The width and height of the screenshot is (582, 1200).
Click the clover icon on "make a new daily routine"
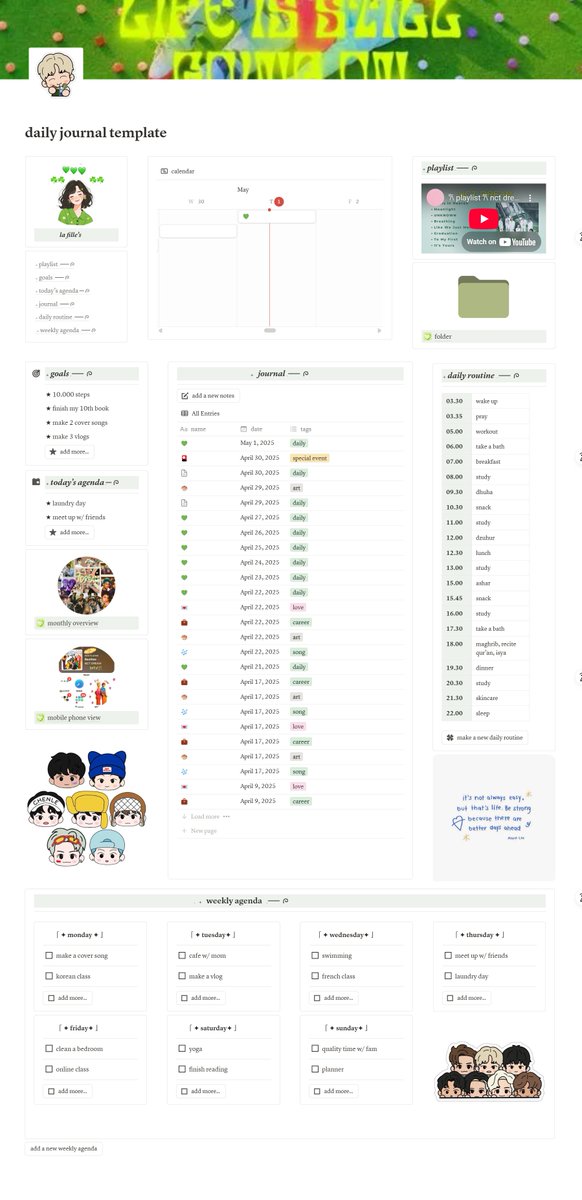pyautogui.click(x=449, y=737)
